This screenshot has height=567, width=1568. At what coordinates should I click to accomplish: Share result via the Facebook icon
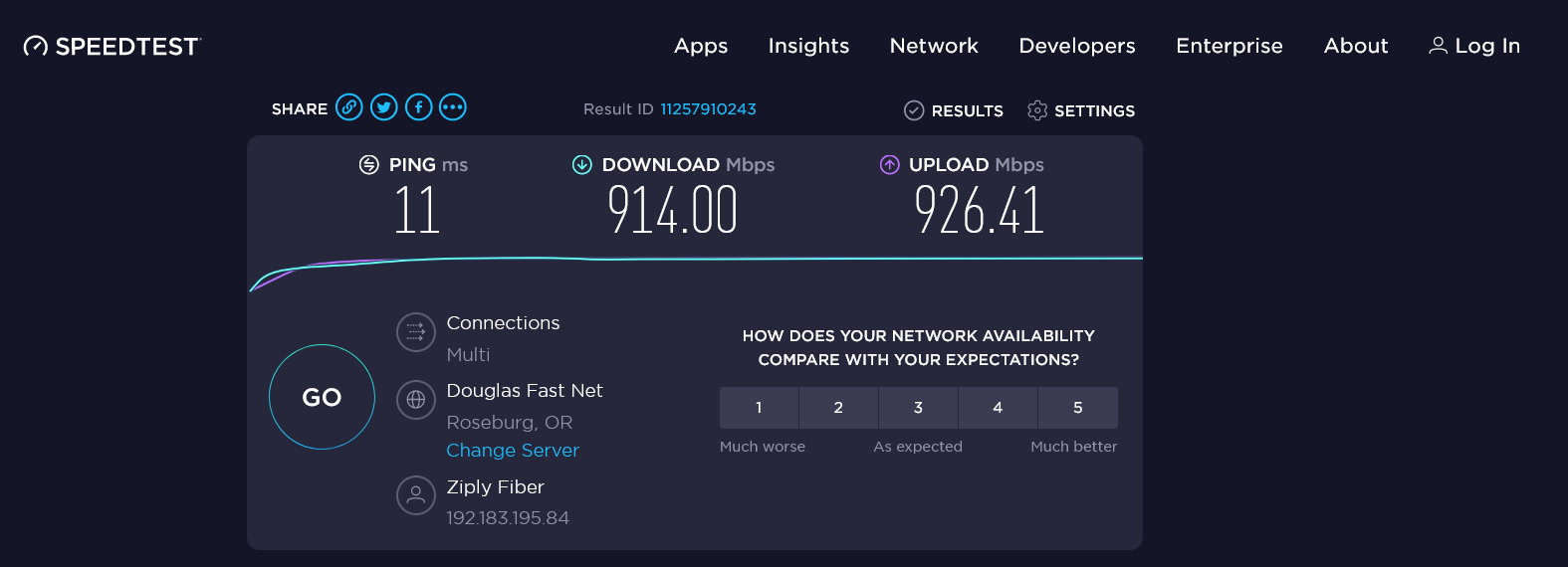pos(418,107)
